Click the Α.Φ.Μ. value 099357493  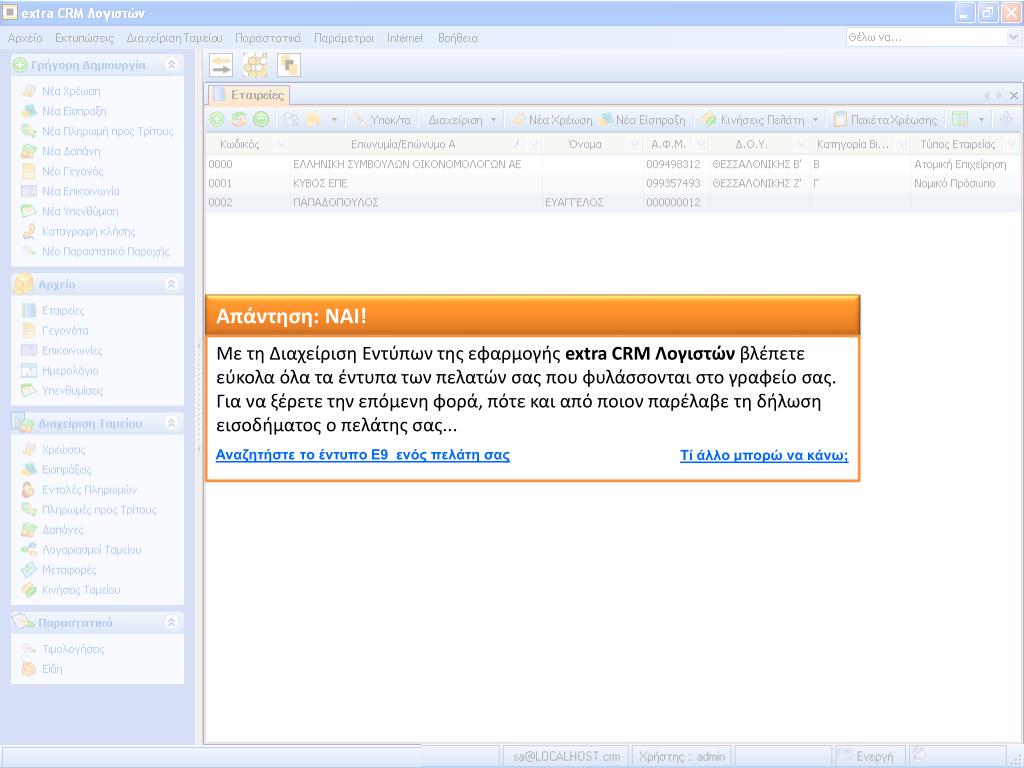[x=673, y=184]
